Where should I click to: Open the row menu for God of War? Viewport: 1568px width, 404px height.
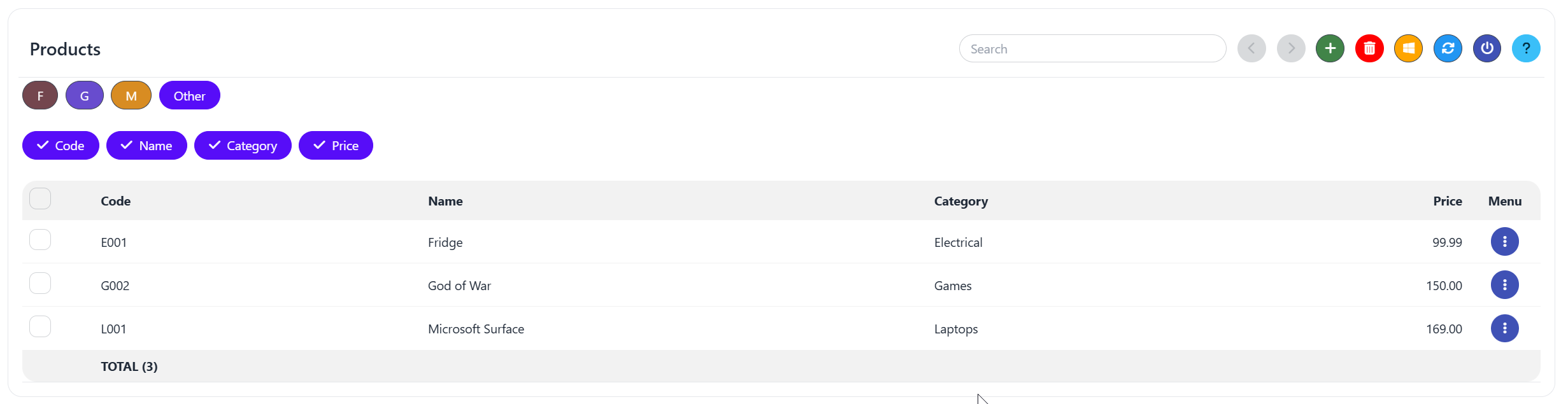[1504, 285]
